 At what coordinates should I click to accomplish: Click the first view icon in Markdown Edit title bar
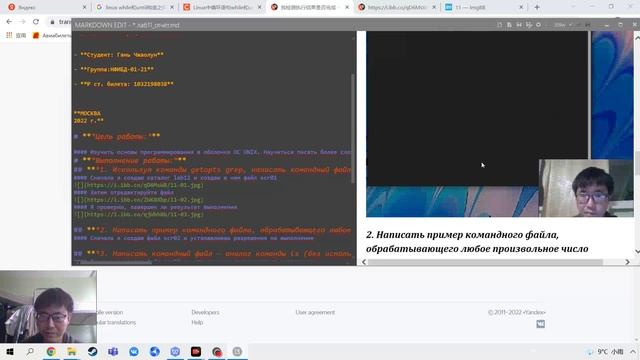click(x=499, y=25)
